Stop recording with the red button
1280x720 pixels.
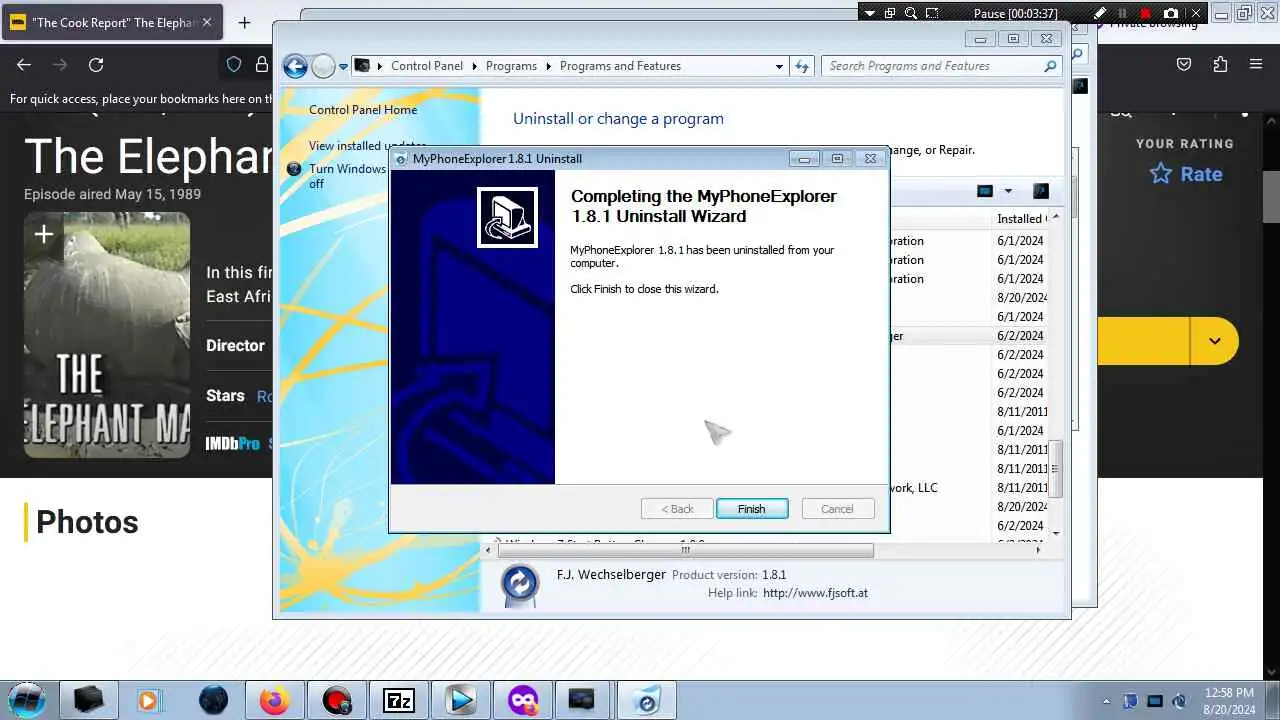(1146, 13)
